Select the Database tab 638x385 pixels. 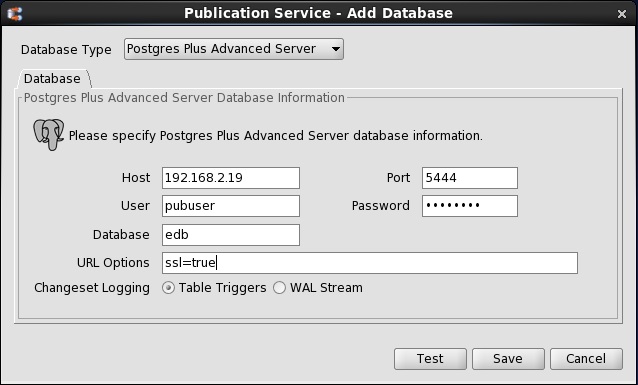52,79
